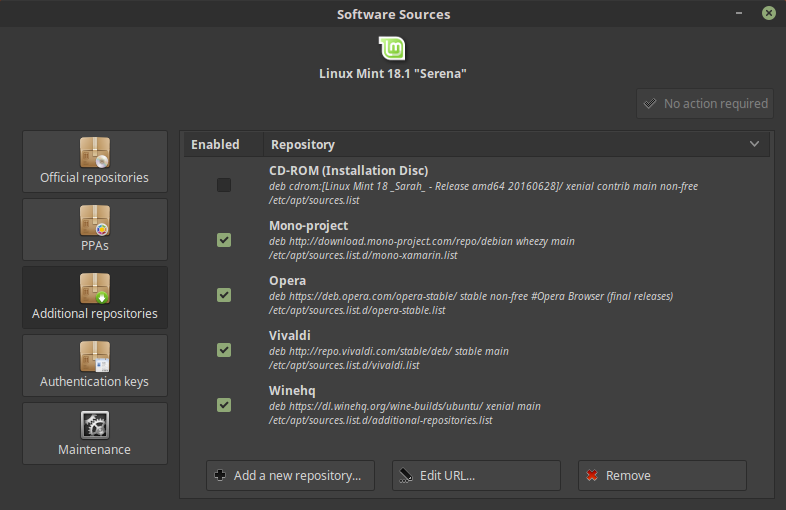Expand the column chooser chevron
The image size is (786, 510).
pyautogui.click(x=754, y=144)
